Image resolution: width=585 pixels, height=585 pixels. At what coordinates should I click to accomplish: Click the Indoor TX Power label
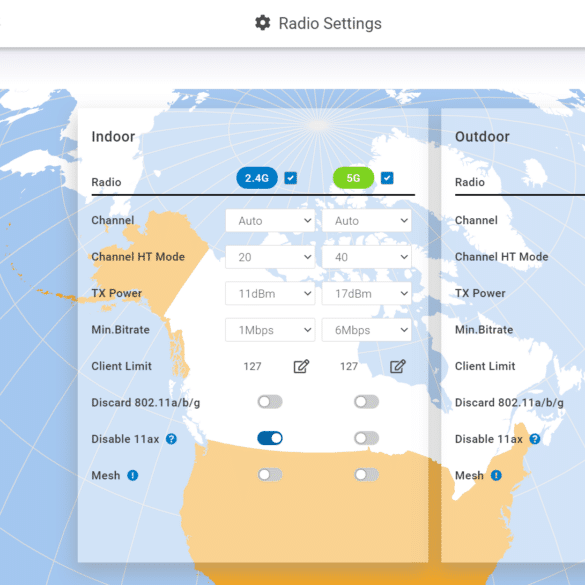117,293
